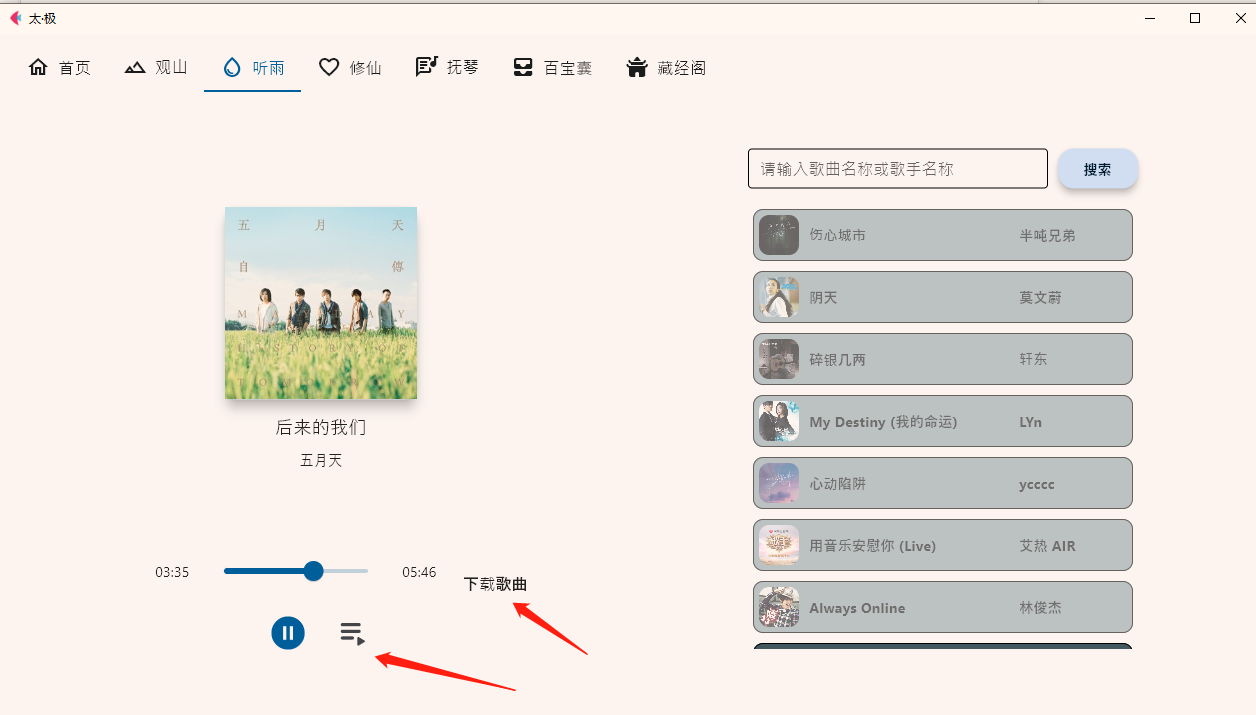Pause playback with the pause button
The height and width of the screenshot is (715, 1256).
pyautogui.click(x=288, y=633)
